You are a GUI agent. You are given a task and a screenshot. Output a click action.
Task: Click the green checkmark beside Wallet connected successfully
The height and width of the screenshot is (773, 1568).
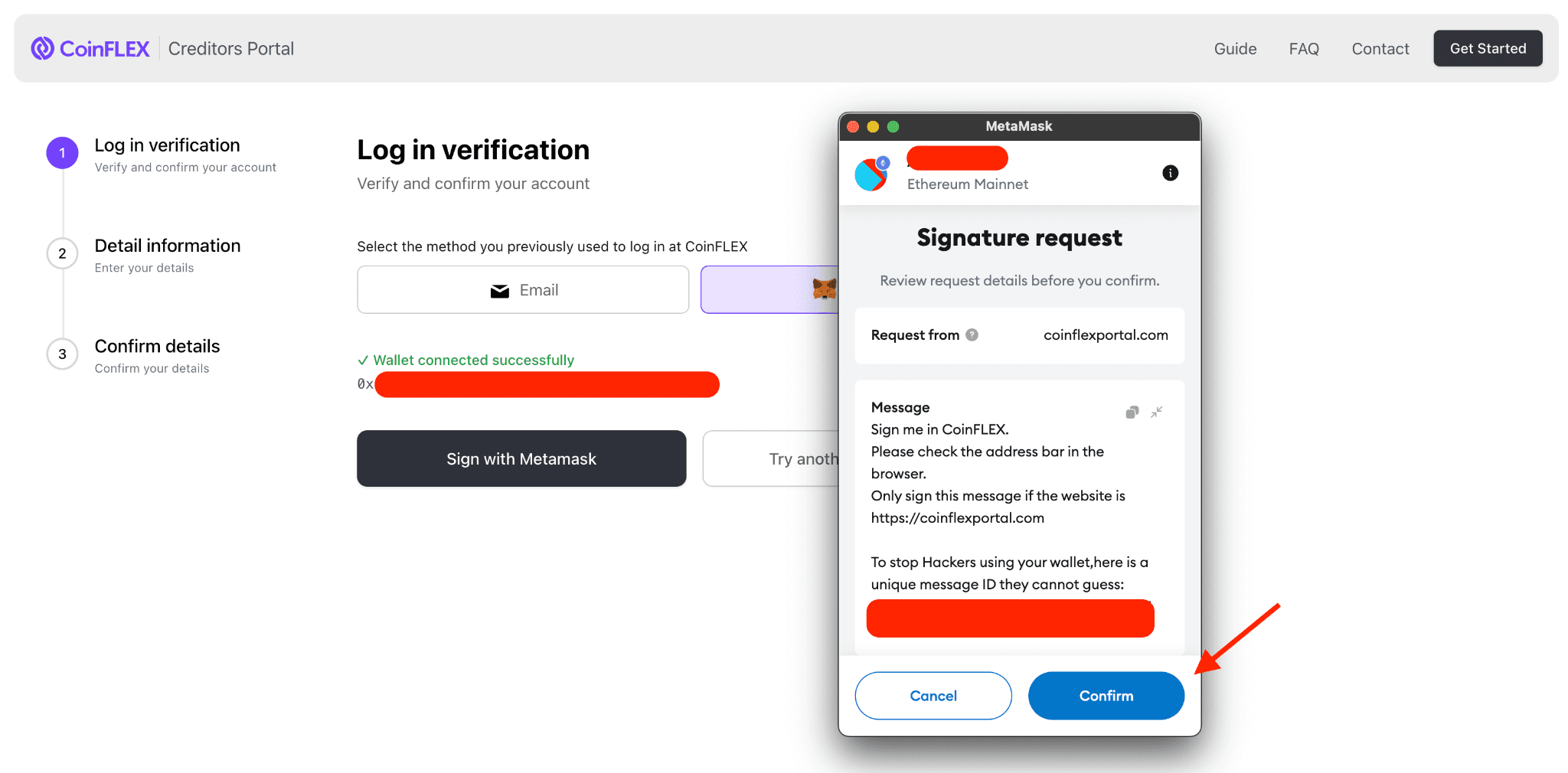(362, 360)
